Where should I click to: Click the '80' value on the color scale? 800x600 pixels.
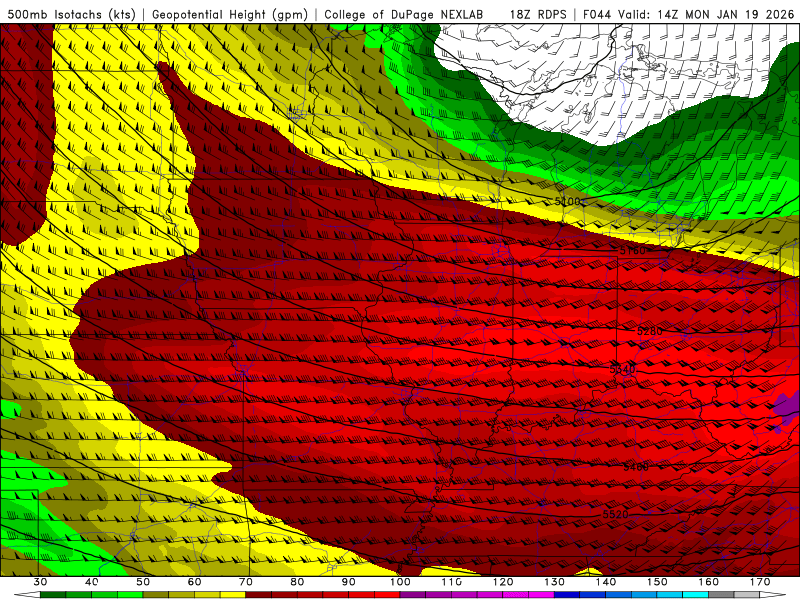pyautogui.click(x=297, y=582)
